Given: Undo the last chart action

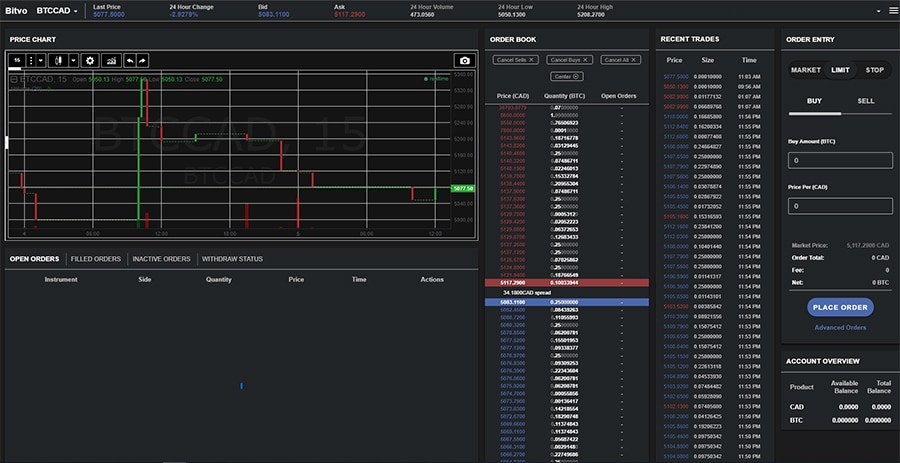Looking at the screenshot, I should [129, 61].
